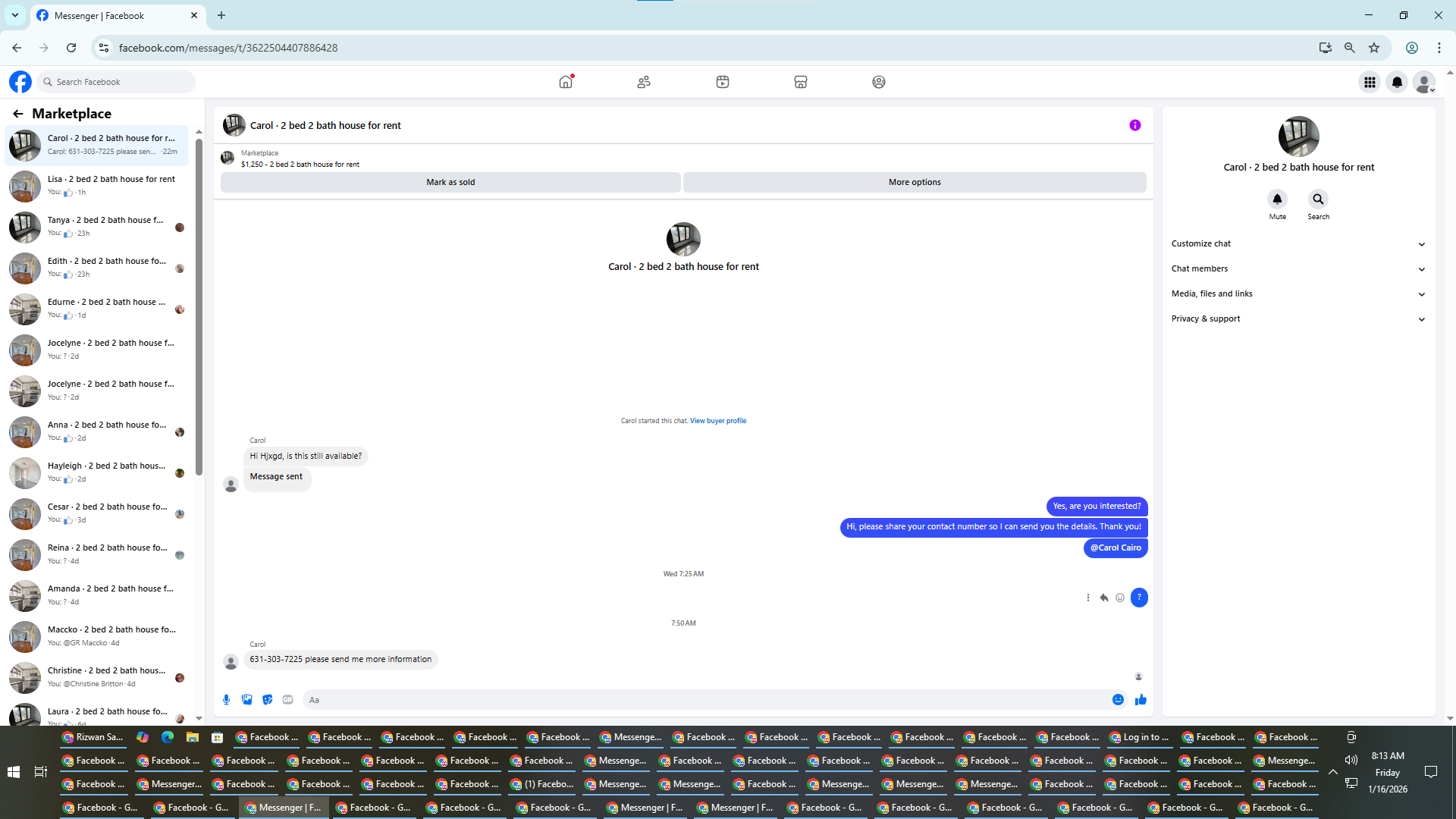Open the emoji picker in message box
This screenshot has height=819, width=1456.
click(1118, 700)
